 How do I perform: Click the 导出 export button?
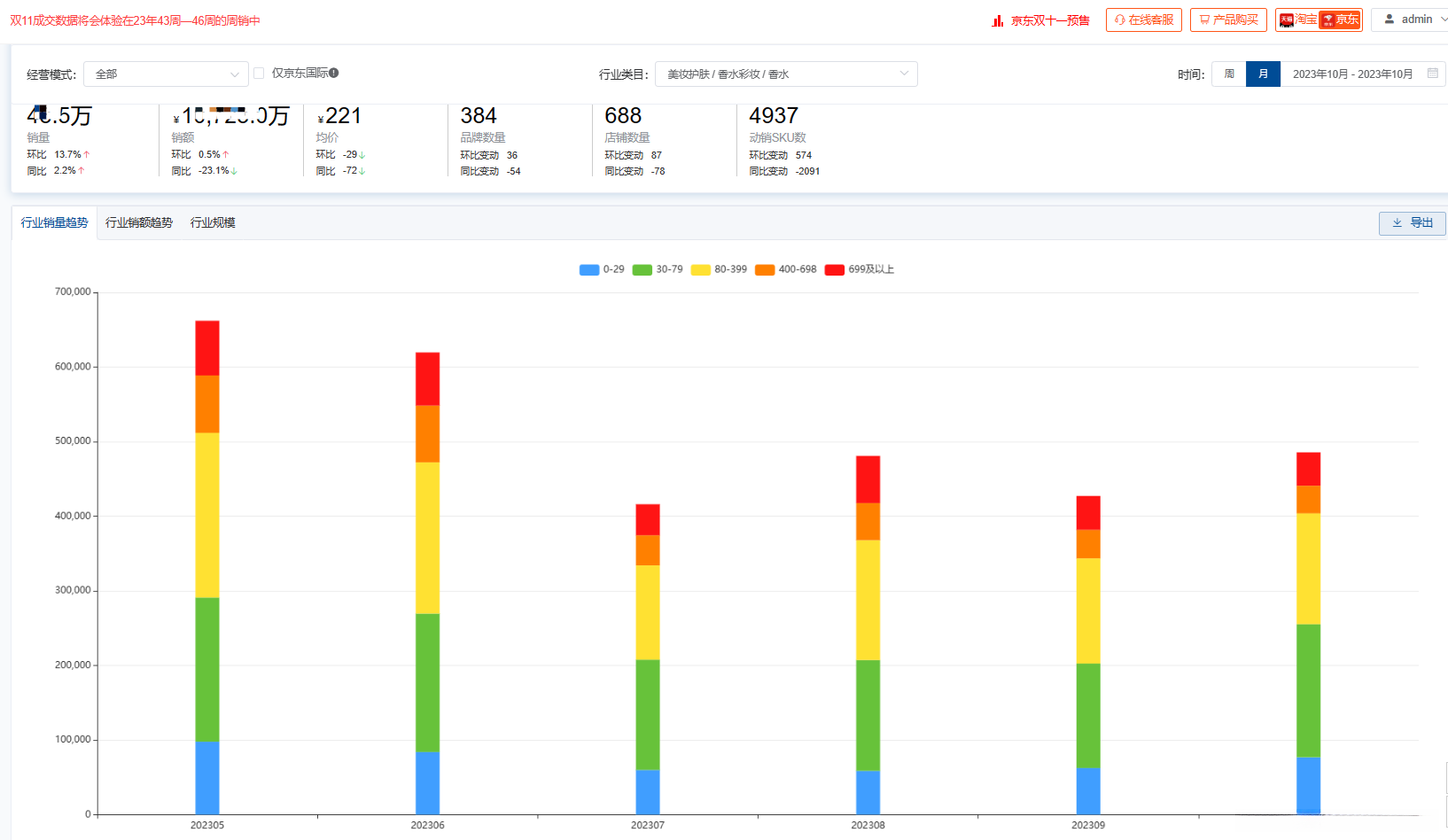[1413, 223]
